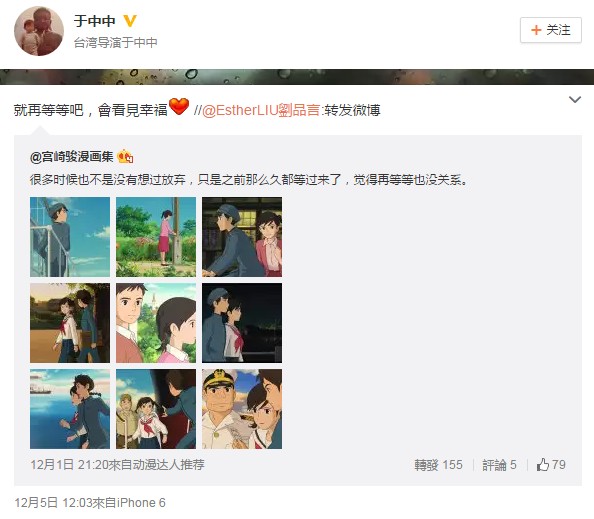Open thumbnail of couple at night
The width and height of the screenshot is (594, 519).
tap(242, 323)
